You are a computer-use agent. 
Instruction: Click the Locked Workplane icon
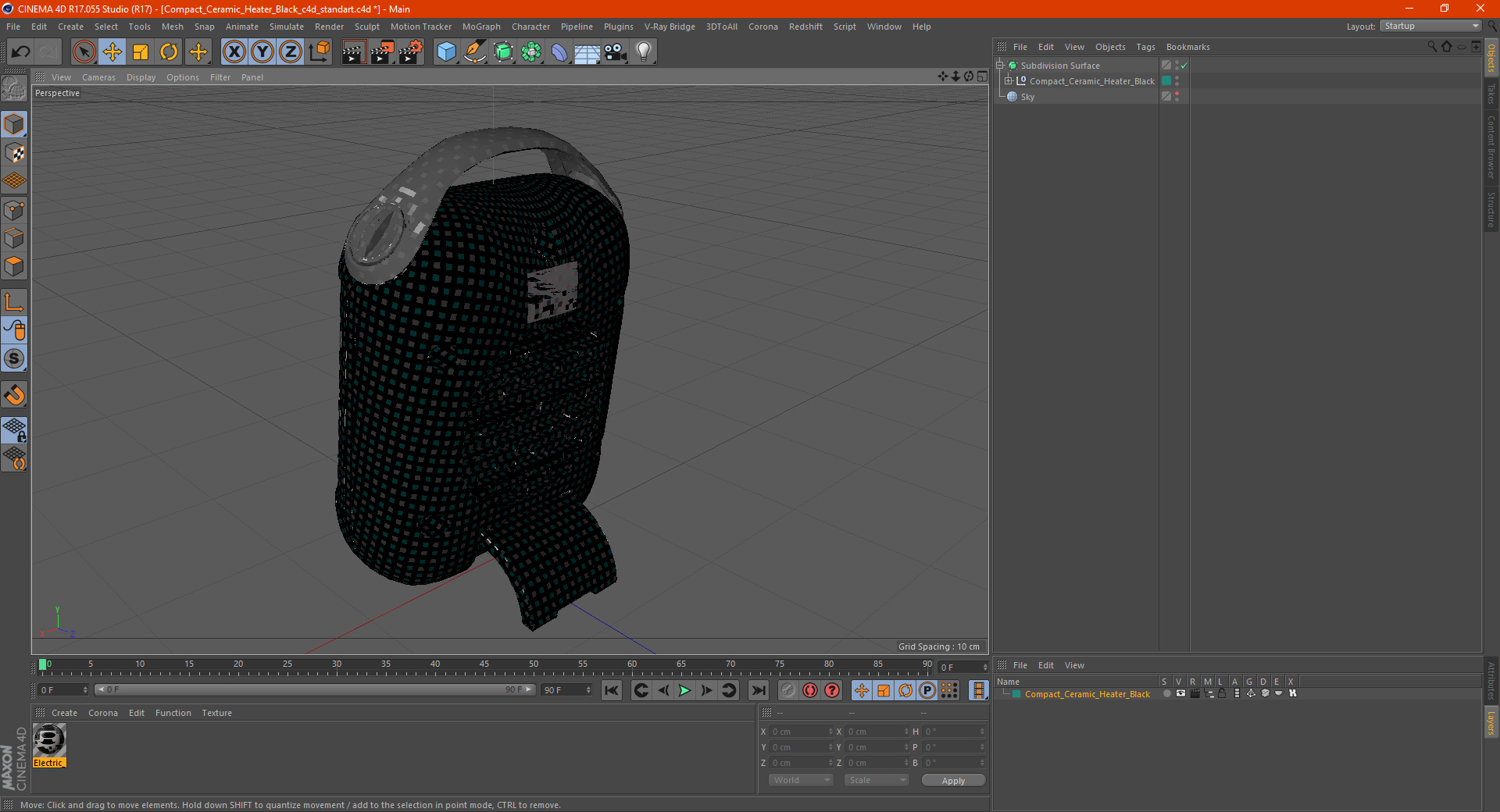(14, 430)
